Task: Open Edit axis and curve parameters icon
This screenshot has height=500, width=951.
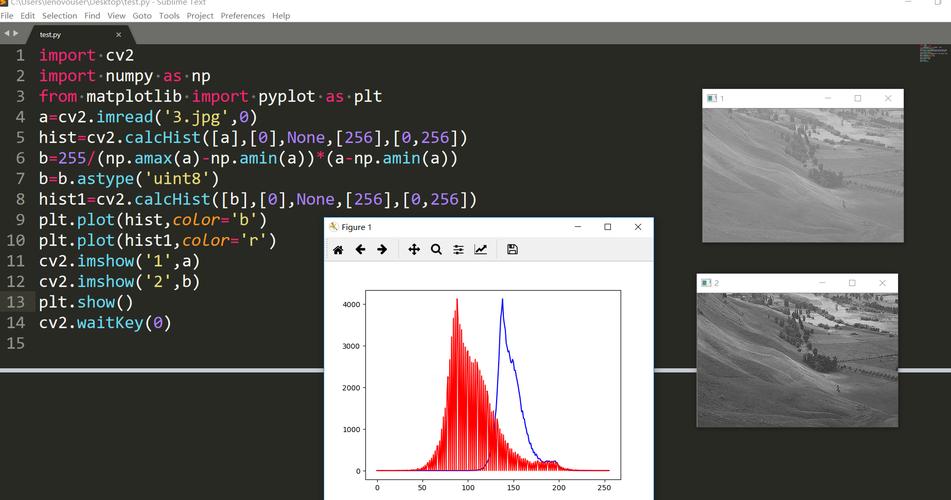Action: [x=480, y=249]
